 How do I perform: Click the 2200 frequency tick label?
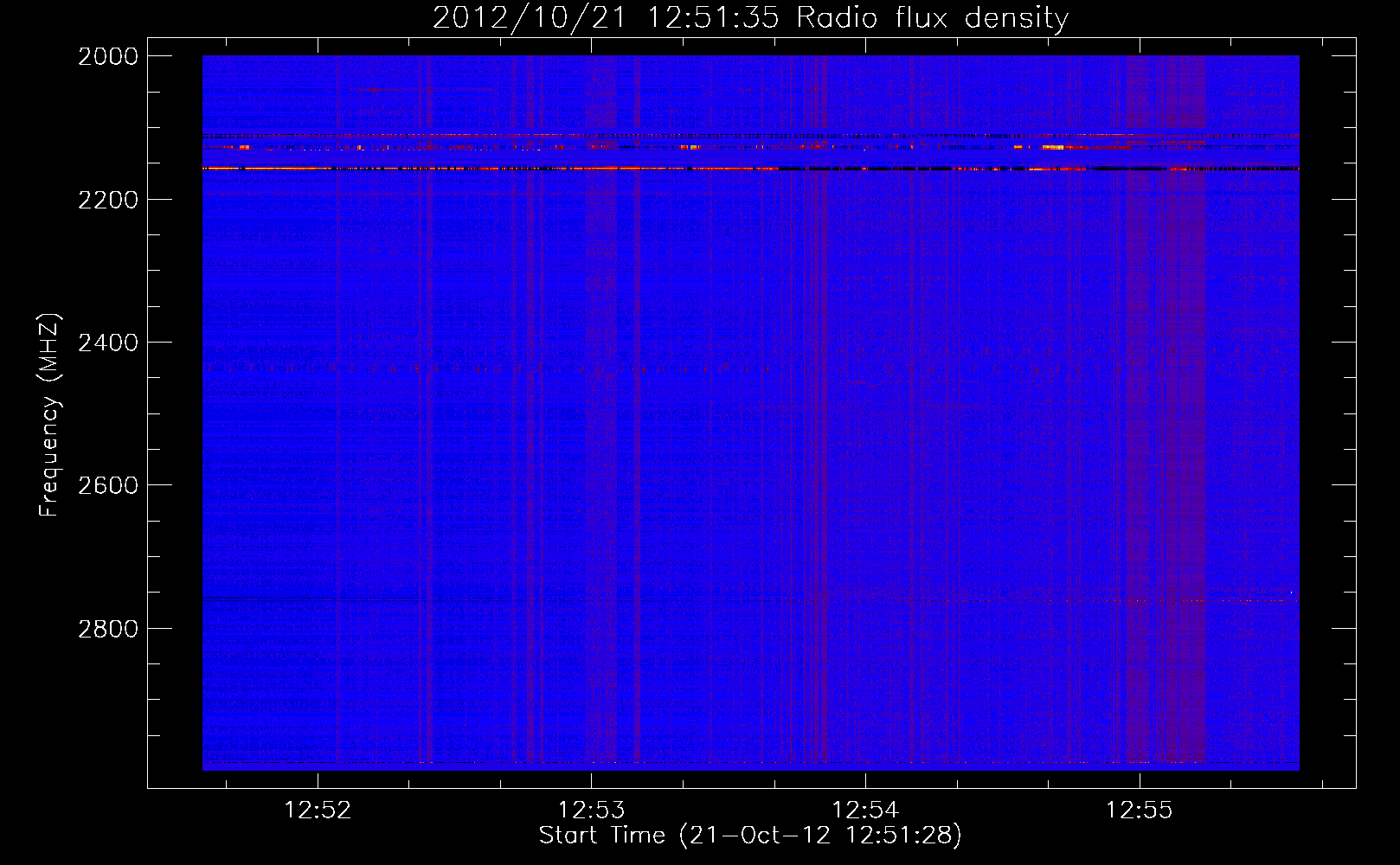coord(108,200)
